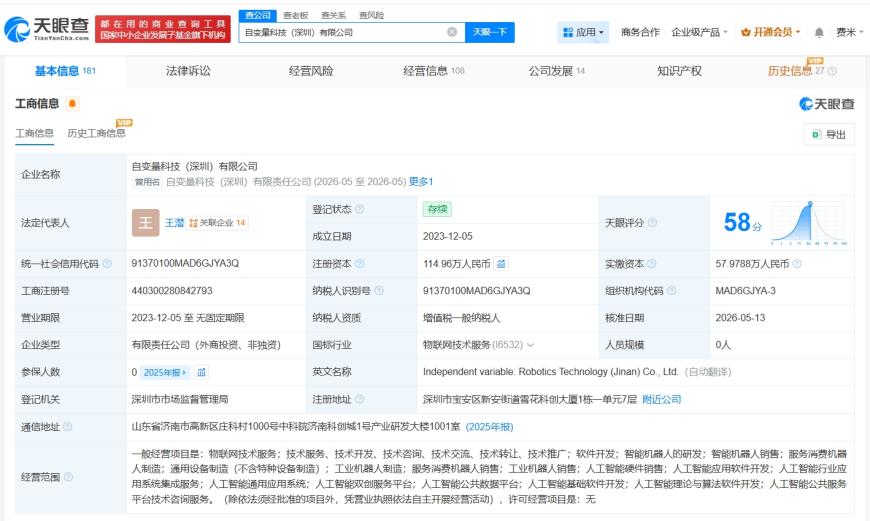Clear the search box with the X icon
The height and width of the screenshot is (521, 870).
[452, 32]
